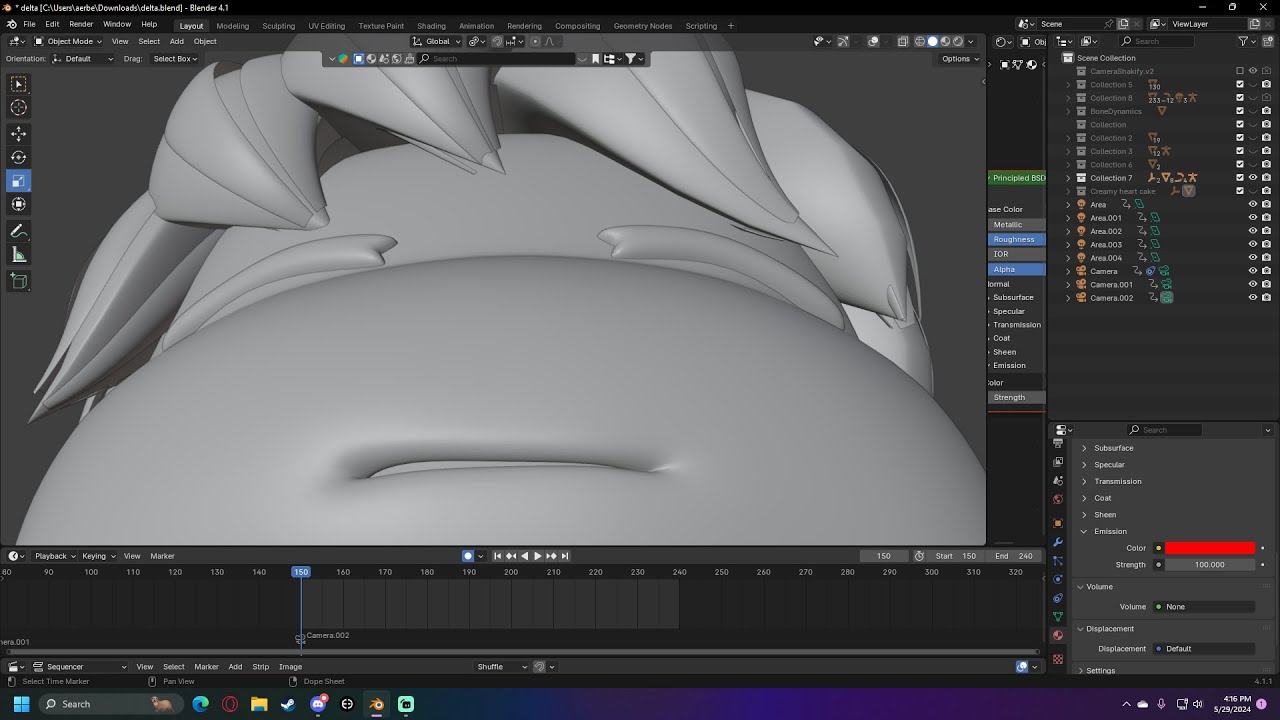Click the Play animation button

(x=537, y=556)
